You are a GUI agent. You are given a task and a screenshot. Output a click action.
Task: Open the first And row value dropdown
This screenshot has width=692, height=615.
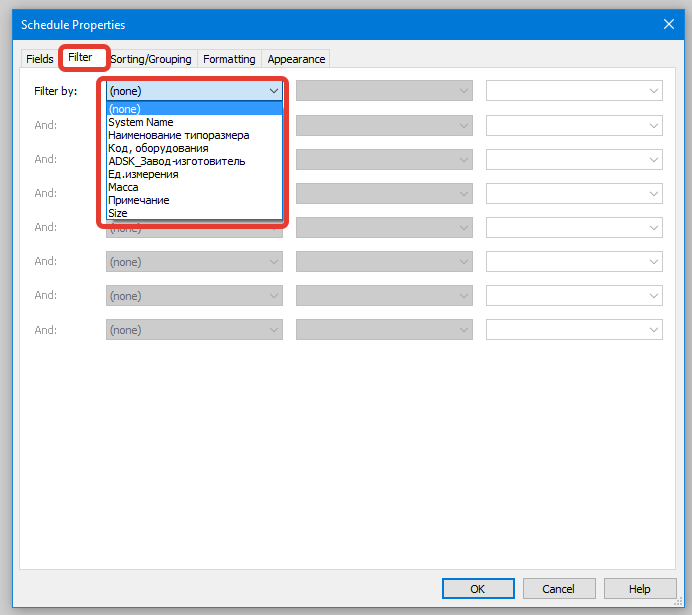pyautogui.click(x=574, y=125)
